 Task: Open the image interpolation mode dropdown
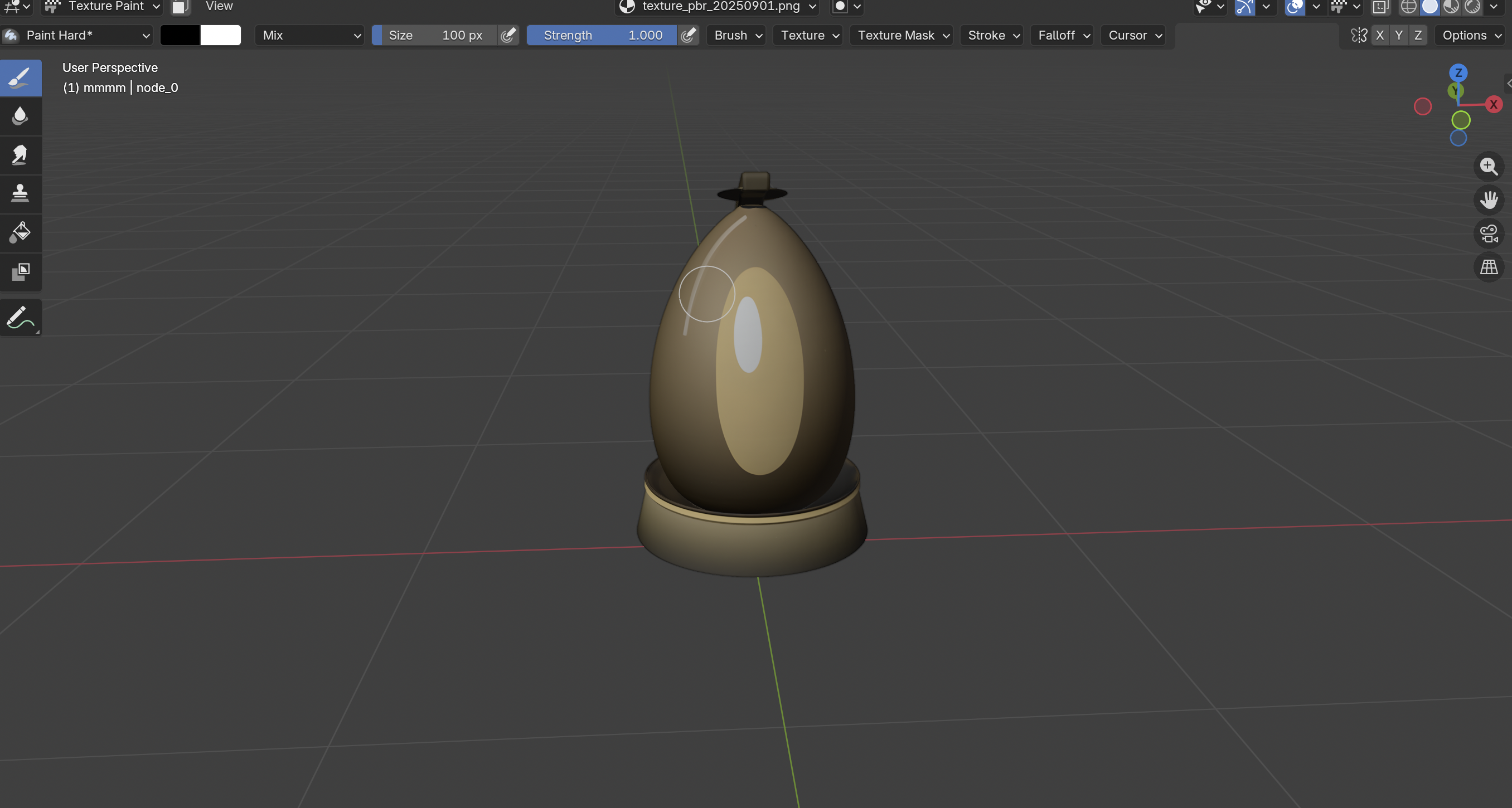(847, 7)
